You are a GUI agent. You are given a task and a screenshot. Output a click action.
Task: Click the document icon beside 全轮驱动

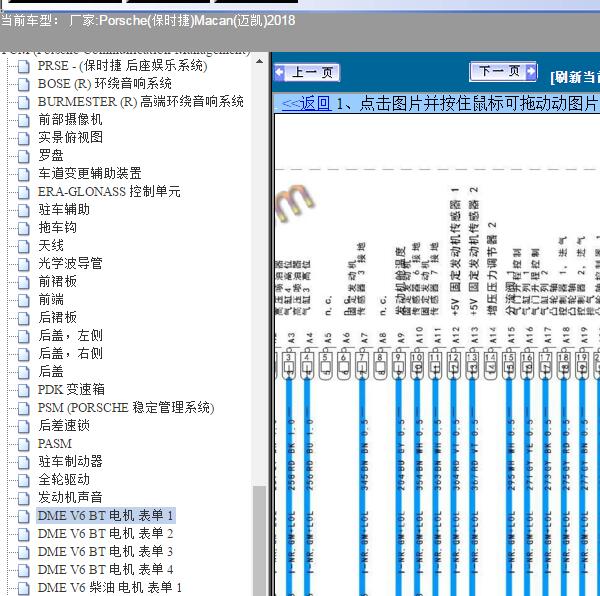point(23,480)
